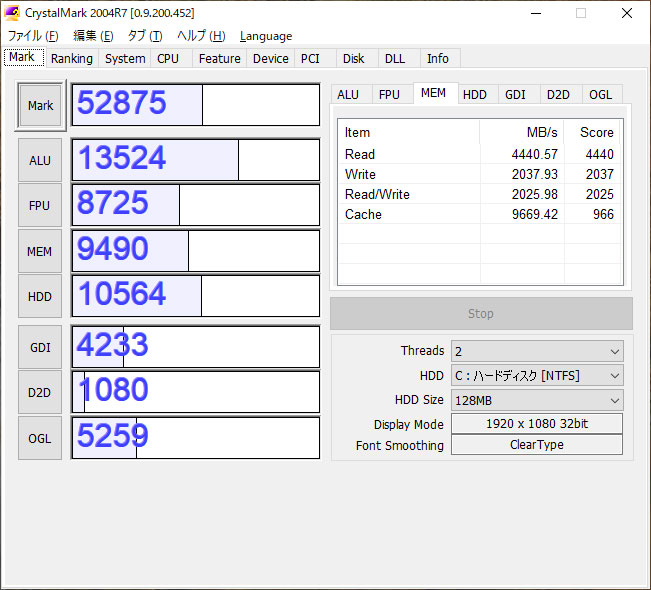Run the FPU benchmark button
This screenshot has width=651, height=590.
click(40, 206)
